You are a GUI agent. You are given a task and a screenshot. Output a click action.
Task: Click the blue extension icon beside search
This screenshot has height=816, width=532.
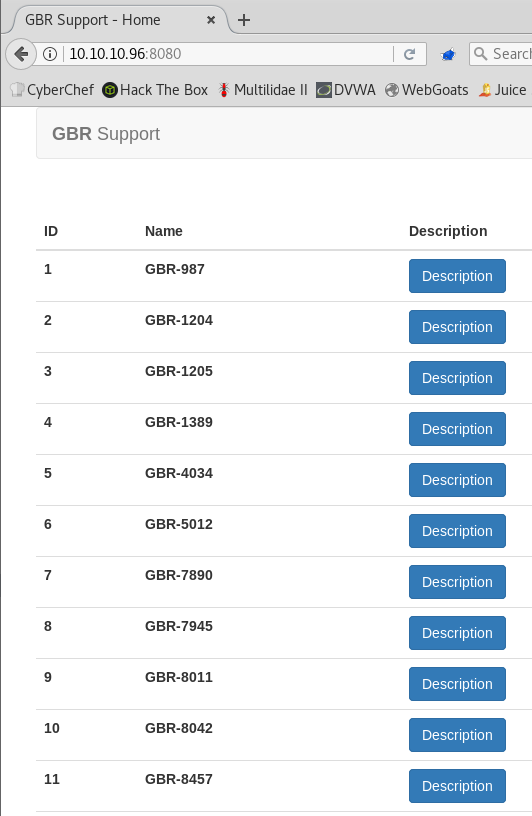click(448, 54)
